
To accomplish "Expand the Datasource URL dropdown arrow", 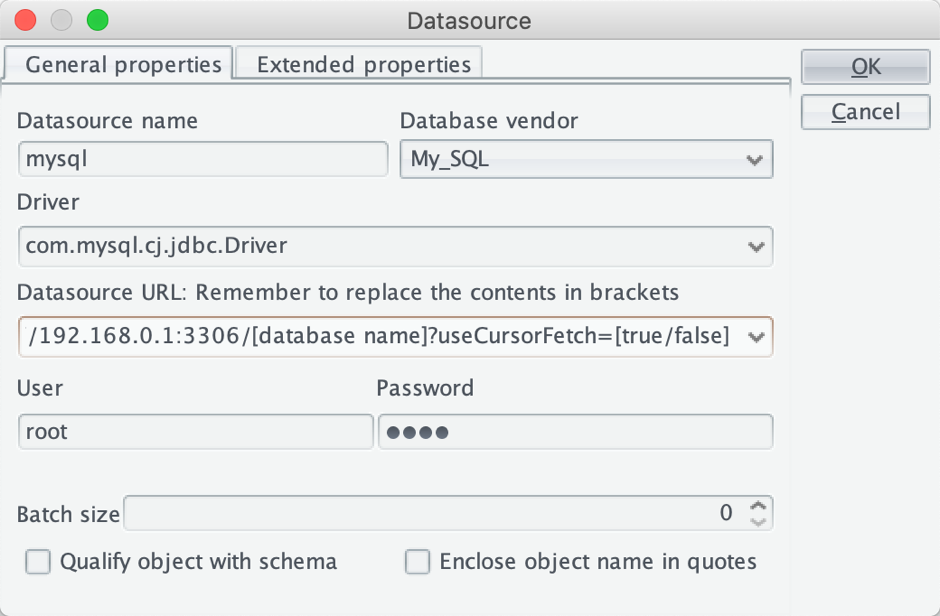I will [755, 337].
